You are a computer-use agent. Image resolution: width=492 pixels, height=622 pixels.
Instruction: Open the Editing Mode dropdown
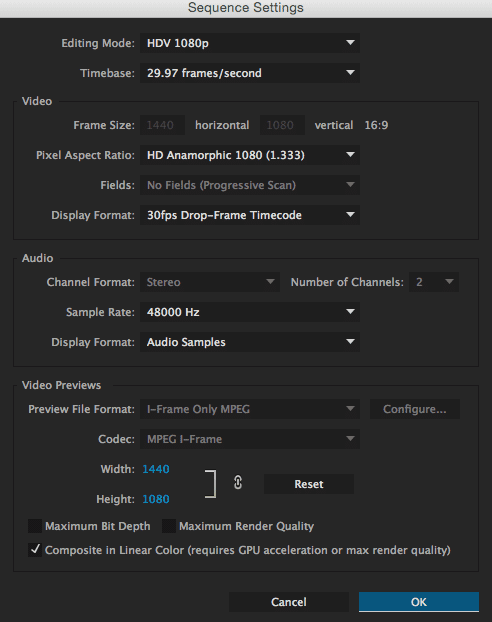click(x=250, y=43)
